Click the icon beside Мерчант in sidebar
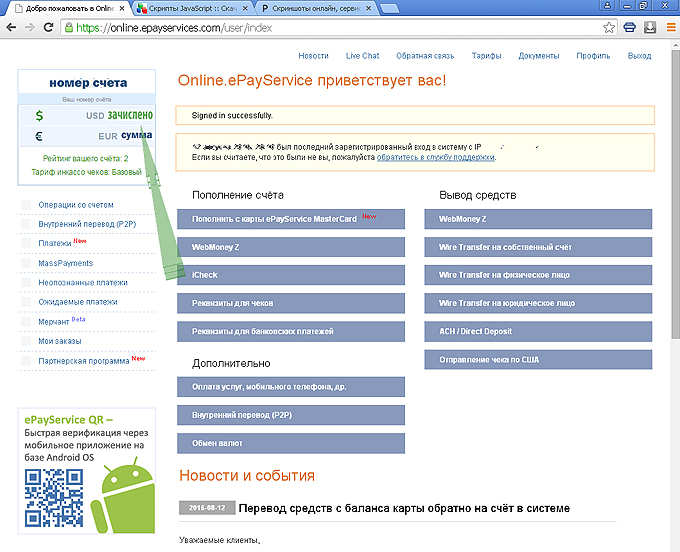Image resolution: width=680 pixels, height=552 pixels. pos(26,321)
